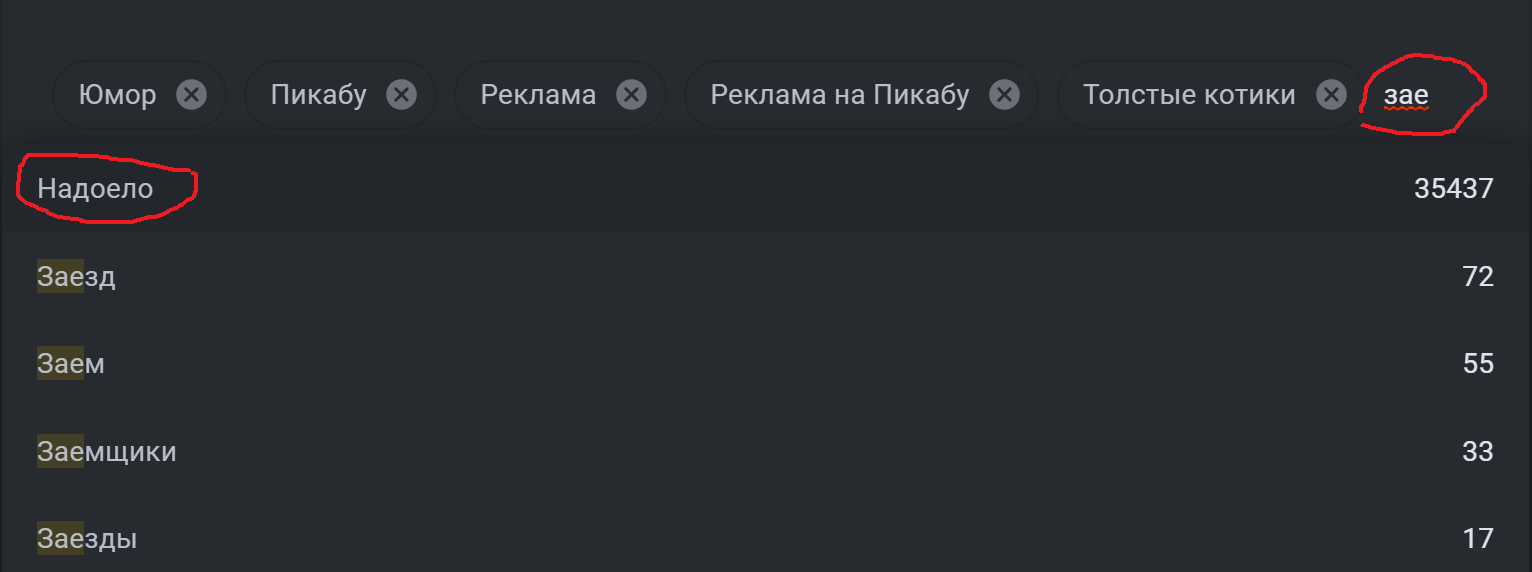Image resolution: width=1532 pixels, height=572 pixels.
Task: Click the Пикабу tag chip label
Action: pyautogui.click(x=319, y=95)
